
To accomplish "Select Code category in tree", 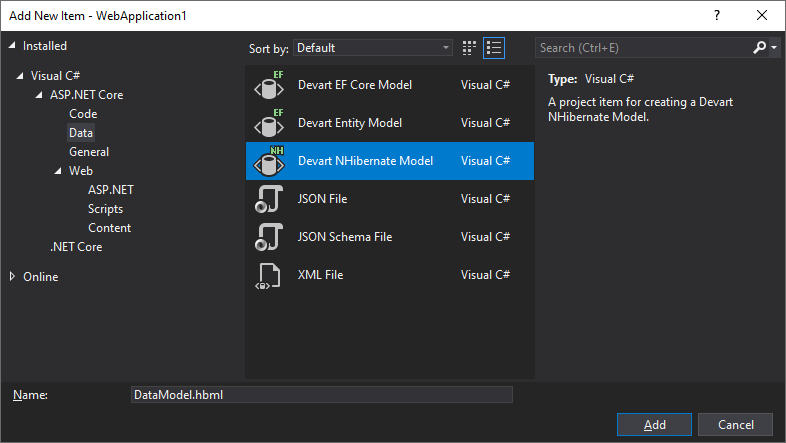I will click(x=83, y=114).
